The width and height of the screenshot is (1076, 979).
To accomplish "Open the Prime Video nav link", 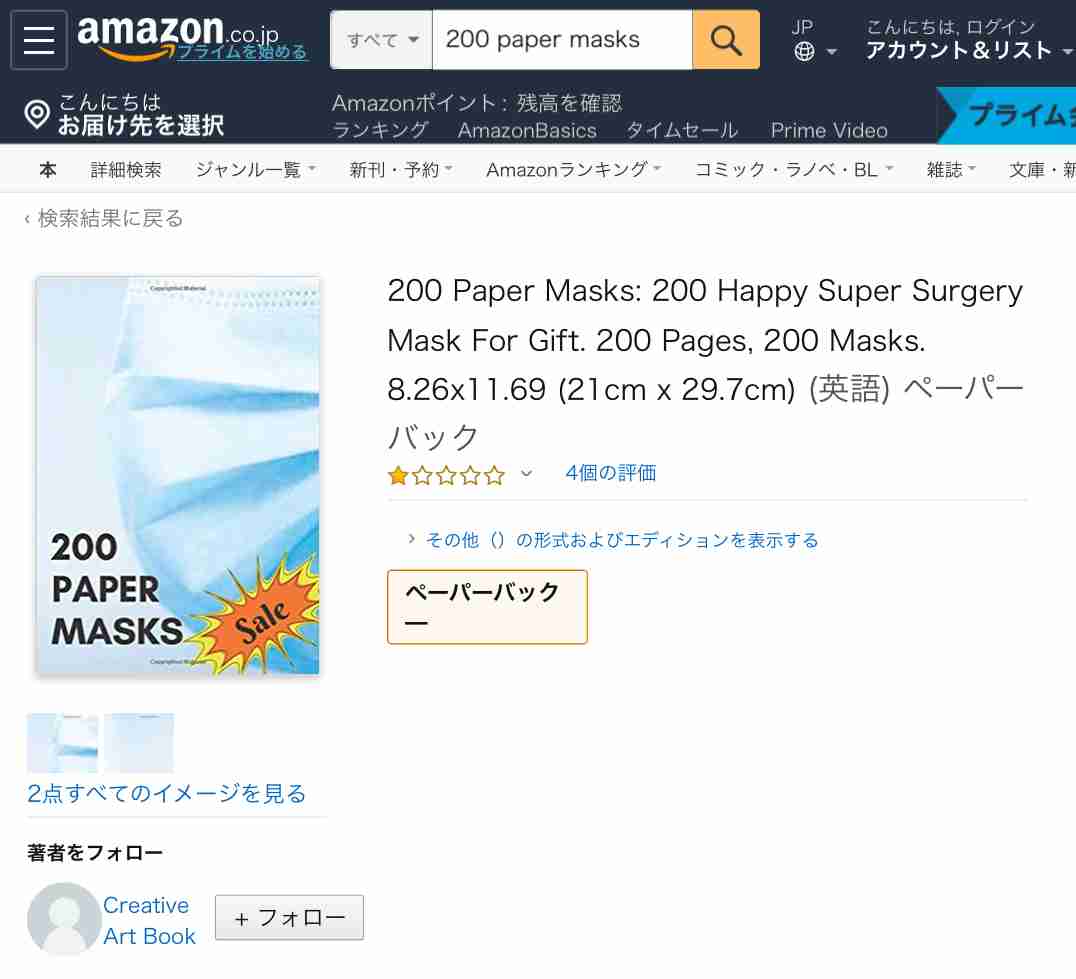I will (x=829, y=130).
